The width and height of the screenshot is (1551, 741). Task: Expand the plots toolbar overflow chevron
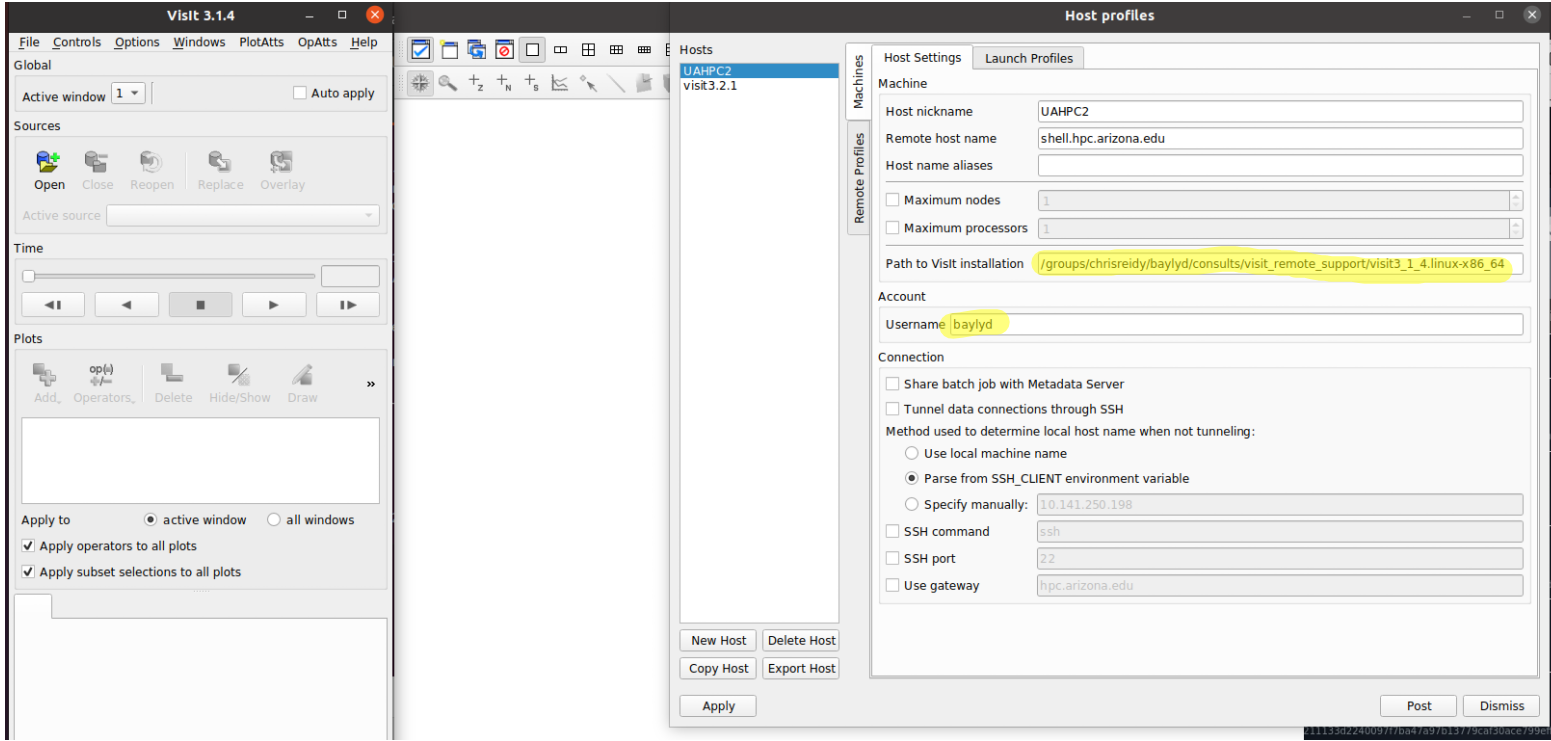[x=371, y=384]
